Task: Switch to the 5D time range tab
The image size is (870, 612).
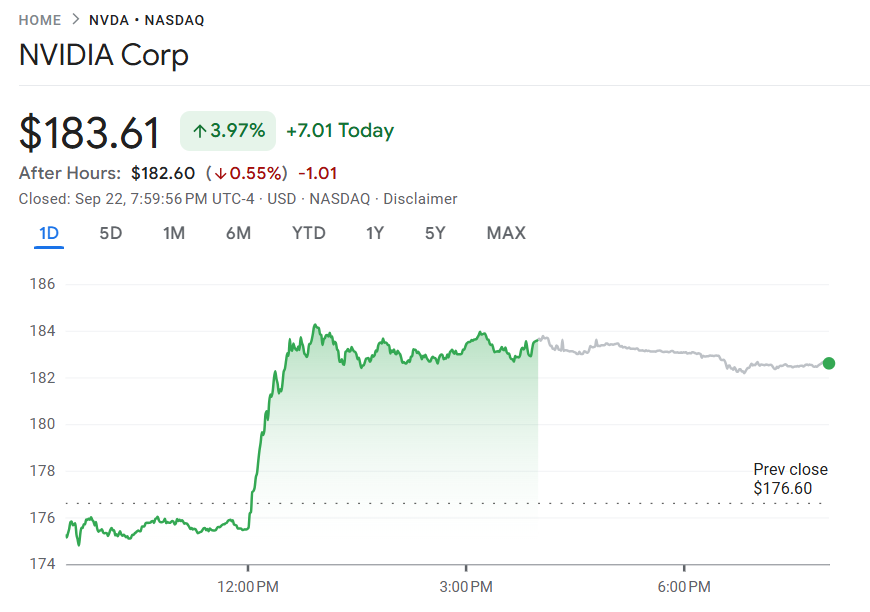Action: pyautogui.click(x=110, y=233)
